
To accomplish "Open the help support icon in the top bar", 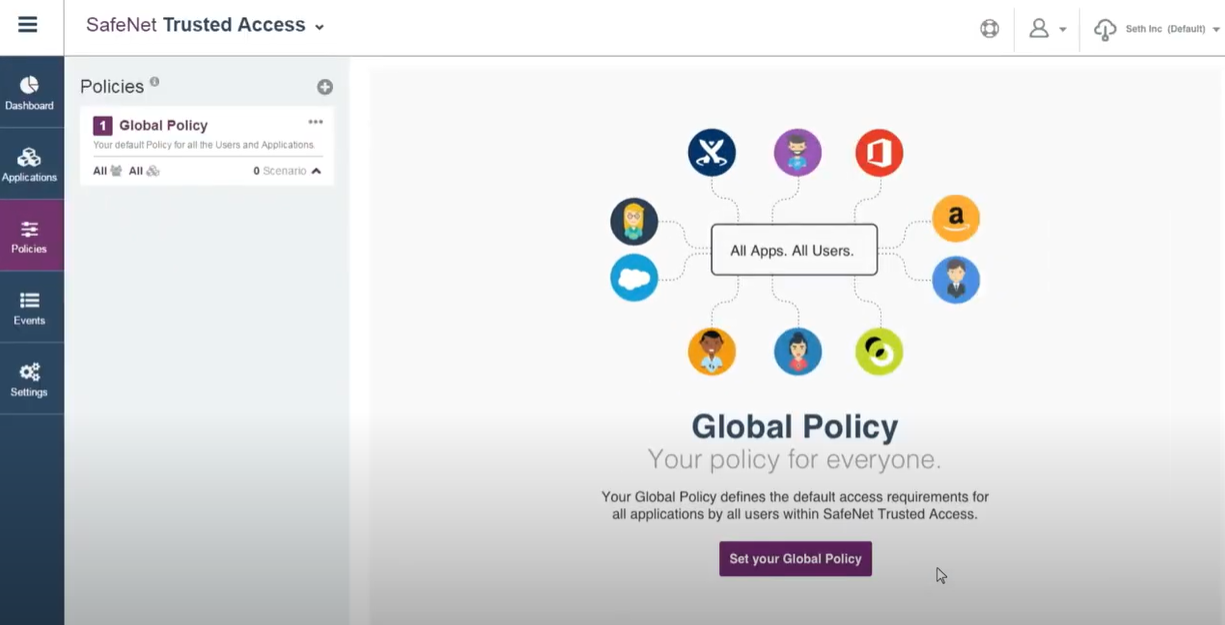I will [x=989, y=28].
